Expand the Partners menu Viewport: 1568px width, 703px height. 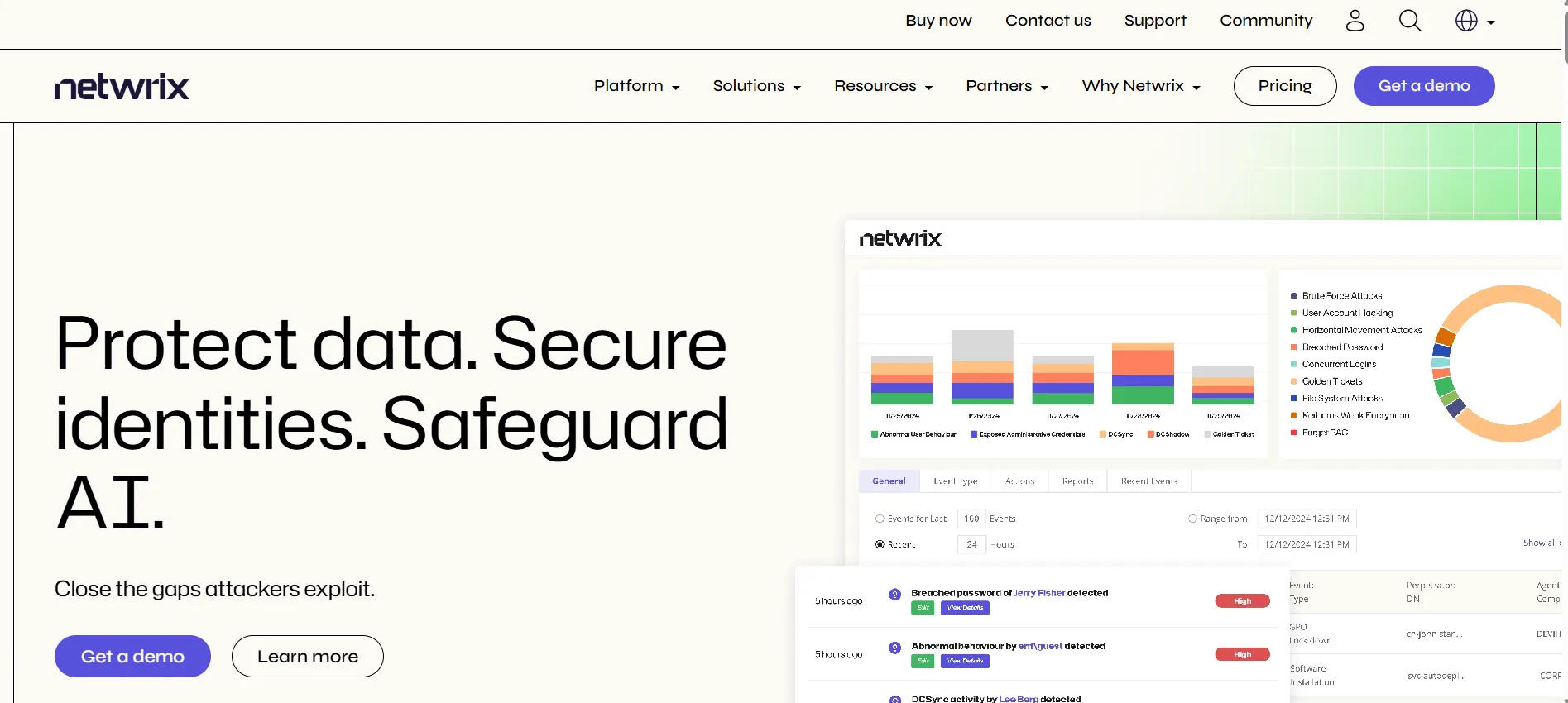[1007, 86]
